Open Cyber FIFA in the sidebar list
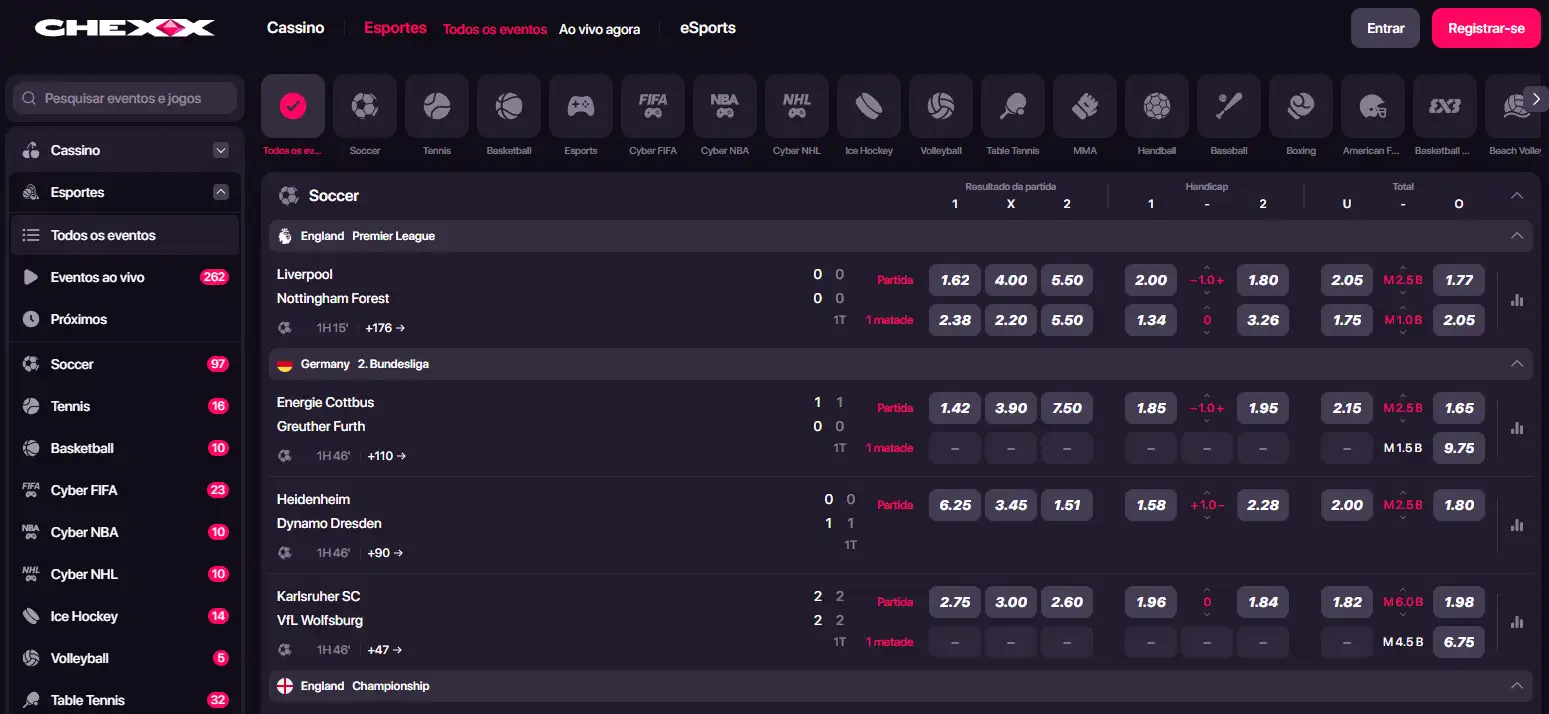The image size is (1549, 714). click(x=125, y=490)
